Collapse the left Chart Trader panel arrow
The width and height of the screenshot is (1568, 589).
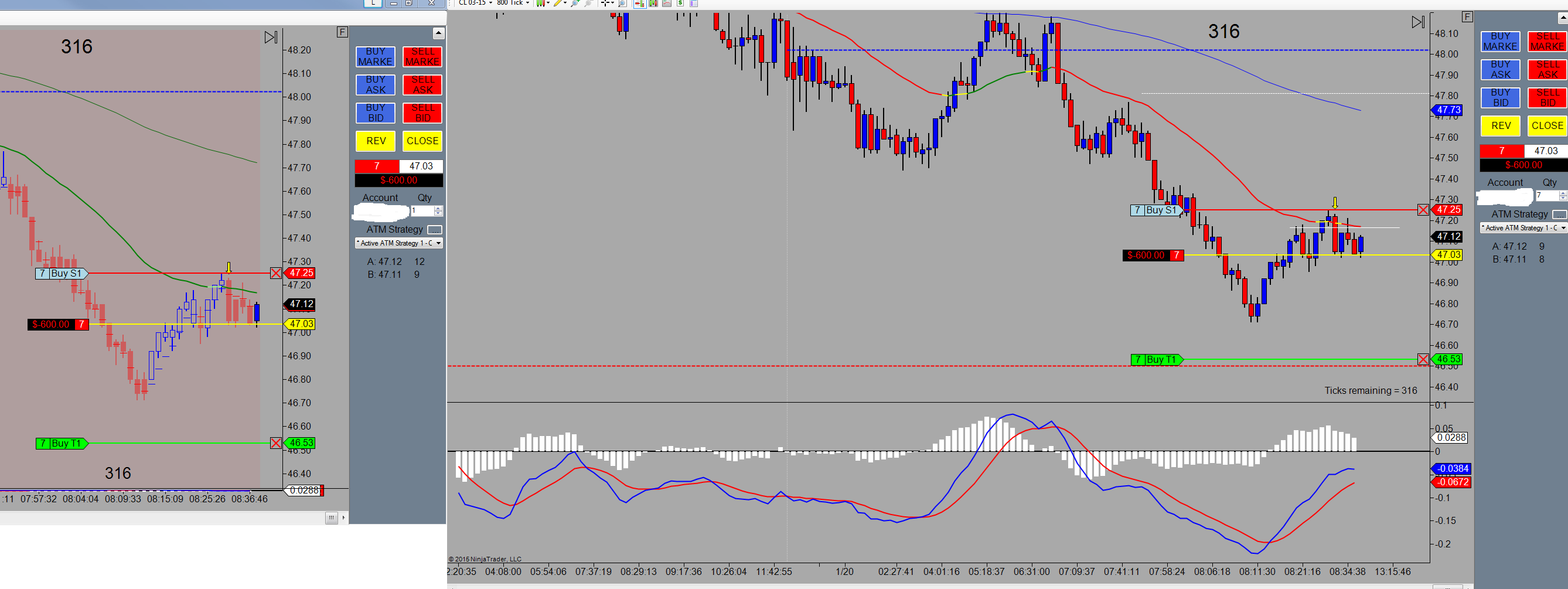click(x=438, y=33)
